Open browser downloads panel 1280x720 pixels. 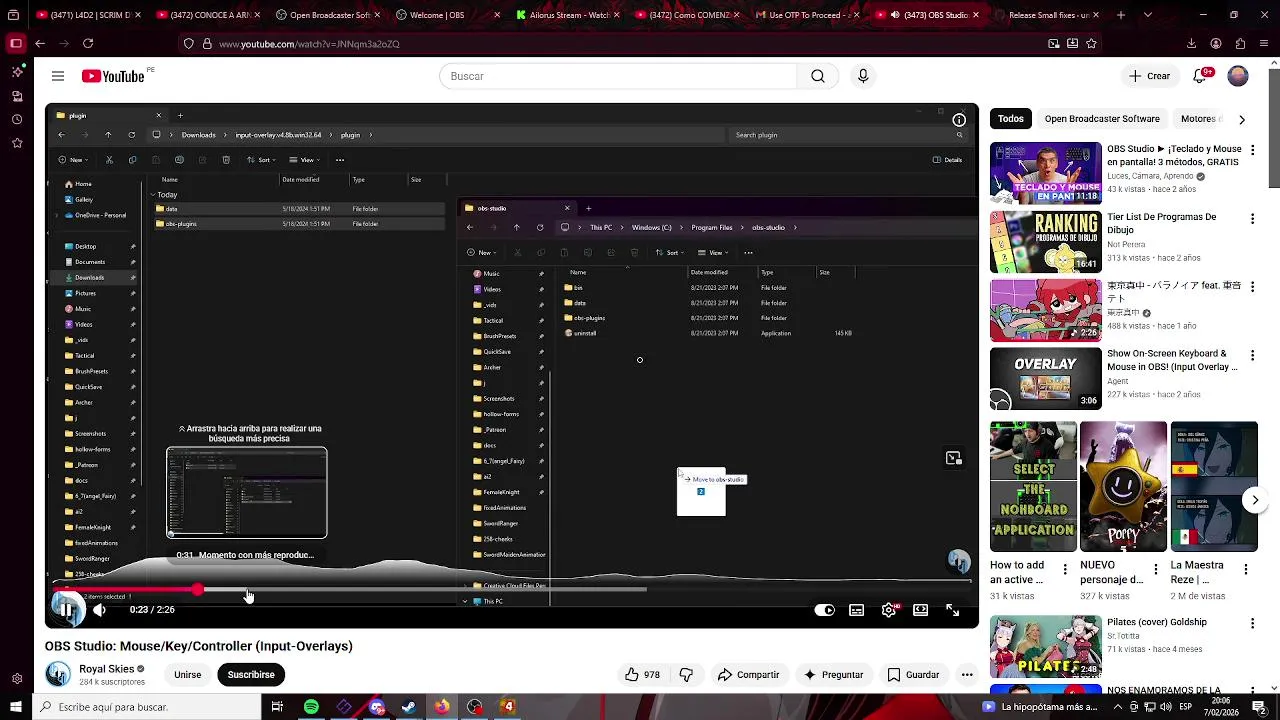pyautogui.click(x=1191, y=44)
